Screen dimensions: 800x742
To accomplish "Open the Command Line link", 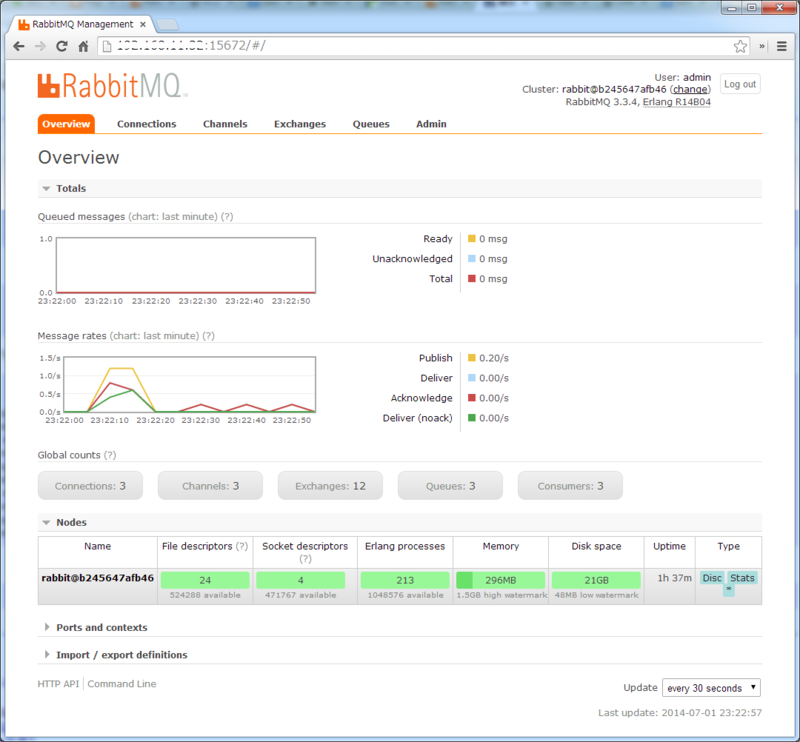I will (x=121, y=684).
